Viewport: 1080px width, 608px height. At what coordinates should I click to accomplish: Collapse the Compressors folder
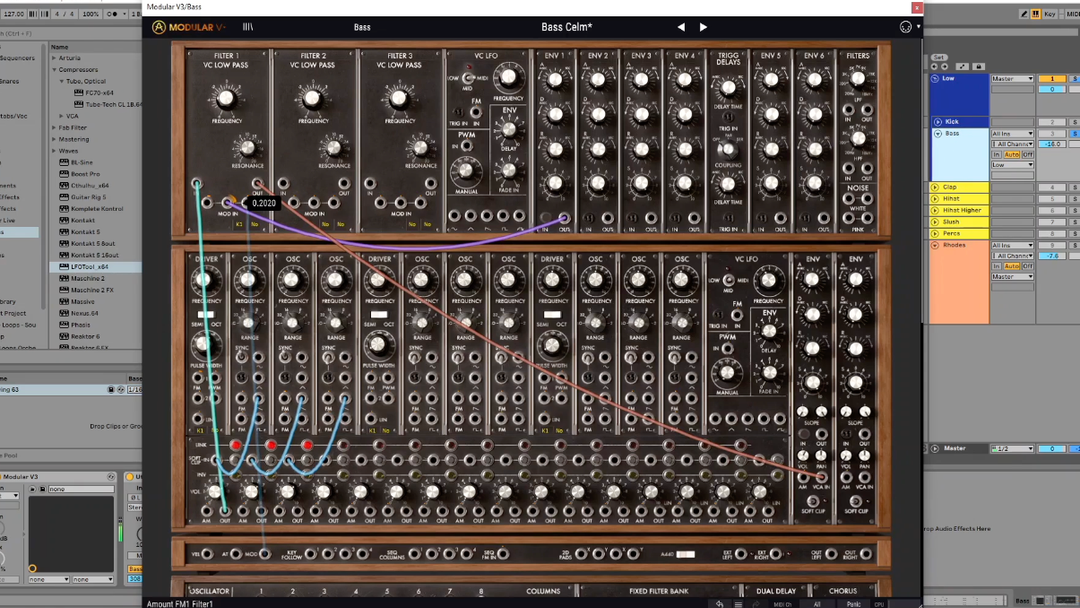coord(54,70)
